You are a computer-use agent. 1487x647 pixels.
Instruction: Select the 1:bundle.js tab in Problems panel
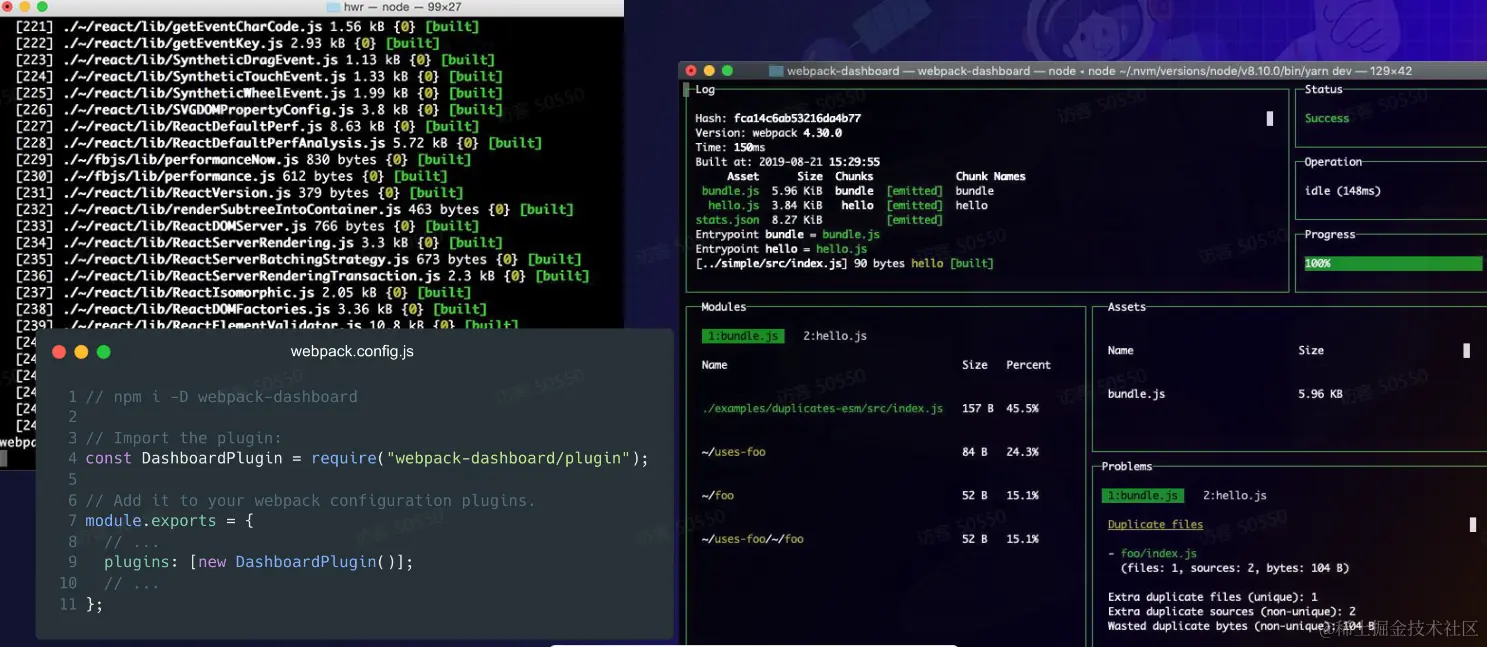pyautogui.click(x=1143, y=495)
